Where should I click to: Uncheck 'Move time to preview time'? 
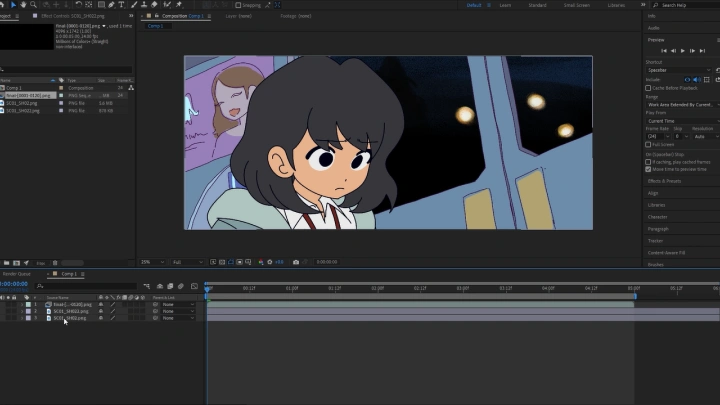[648, 169]
